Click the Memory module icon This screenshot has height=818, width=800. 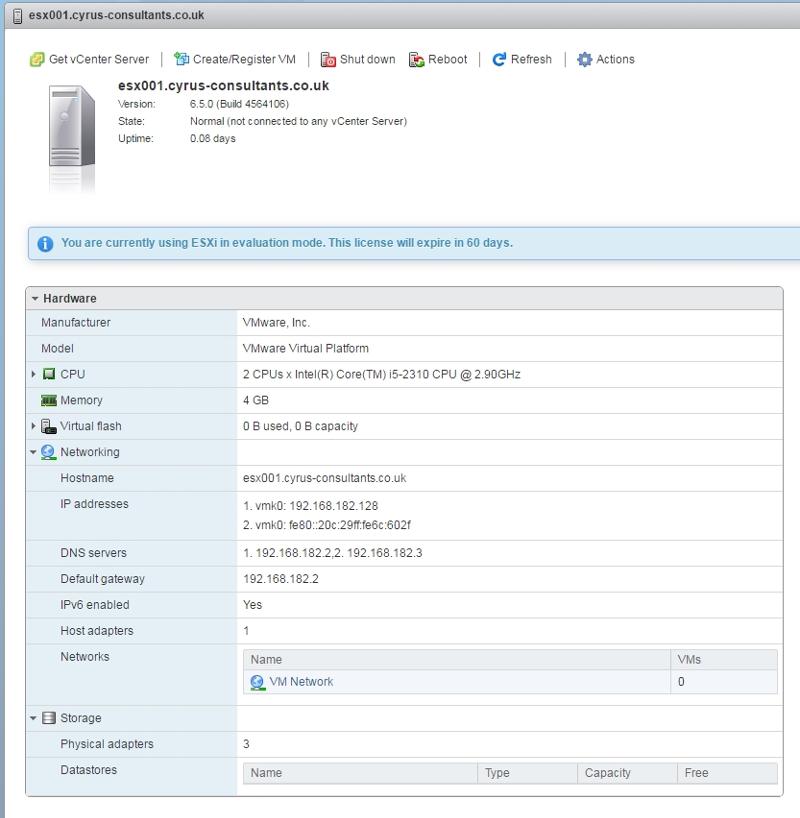(49, 400)
